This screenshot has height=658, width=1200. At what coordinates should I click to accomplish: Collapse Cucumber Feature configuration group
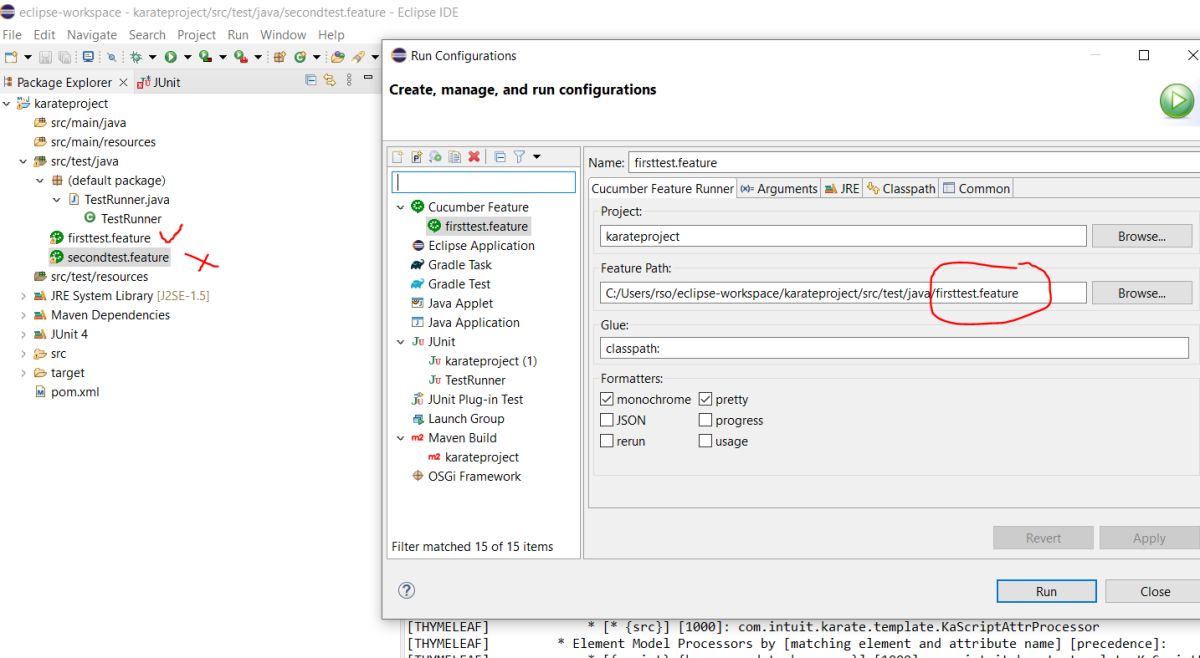point(401,207)
